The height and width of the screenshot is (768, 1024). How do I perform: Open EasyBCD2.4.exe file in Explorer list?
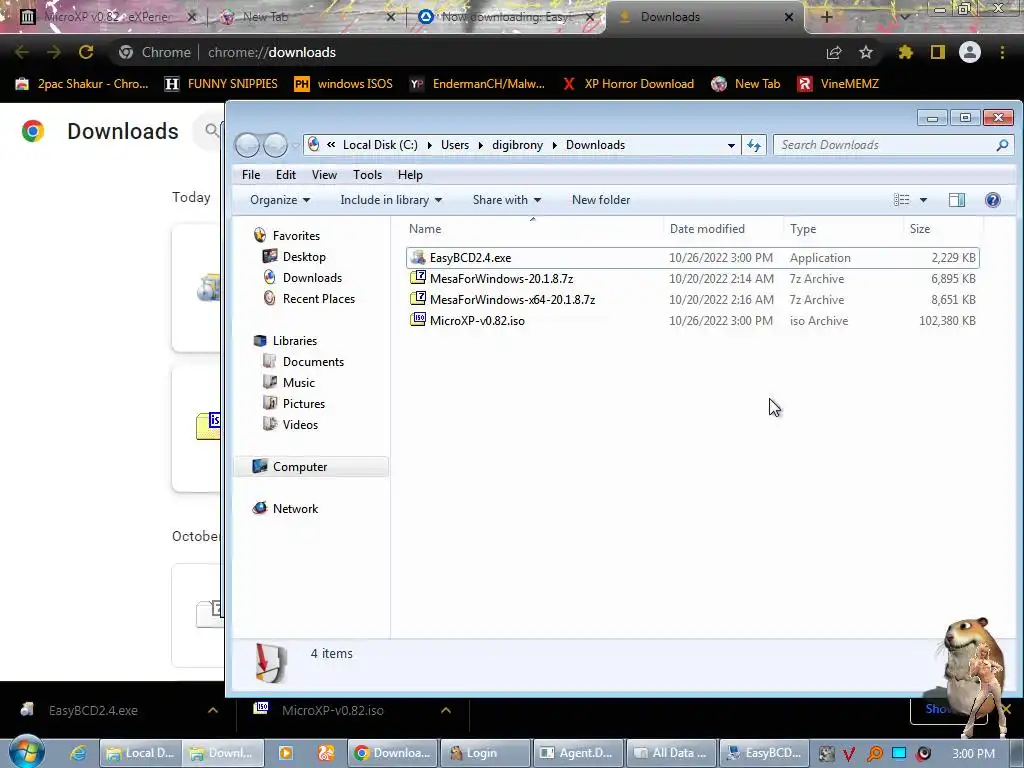point(692,258)
